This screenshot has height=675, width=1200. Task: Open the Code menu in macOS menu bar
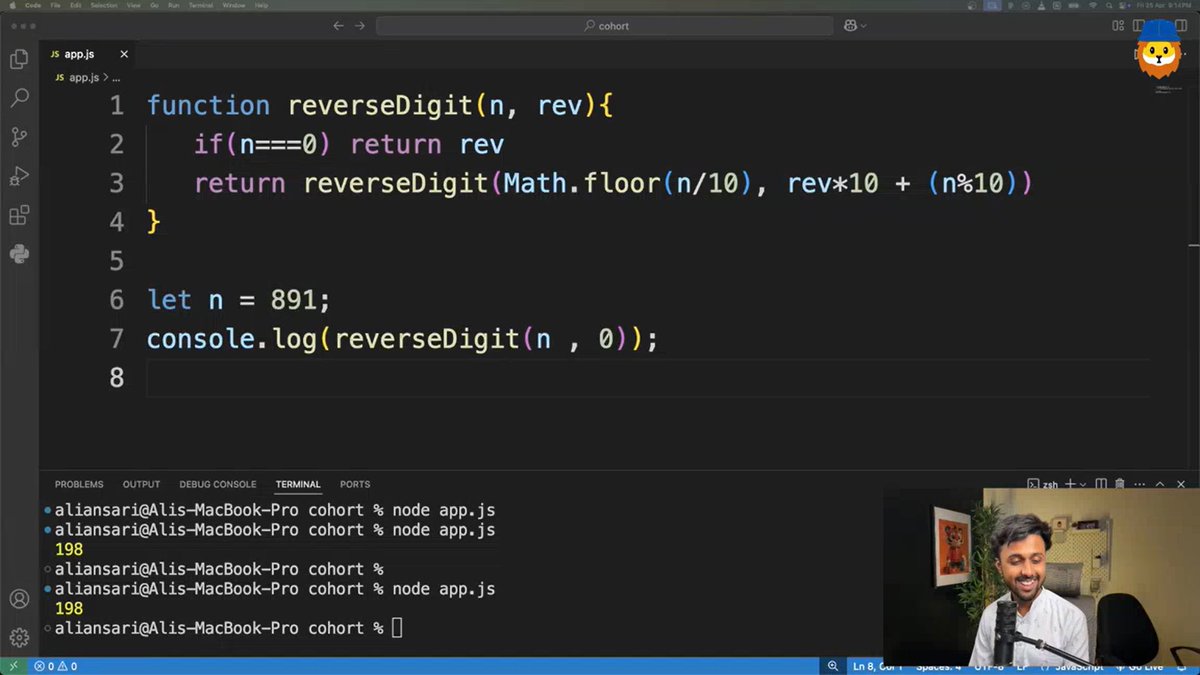tap(33, 6)
